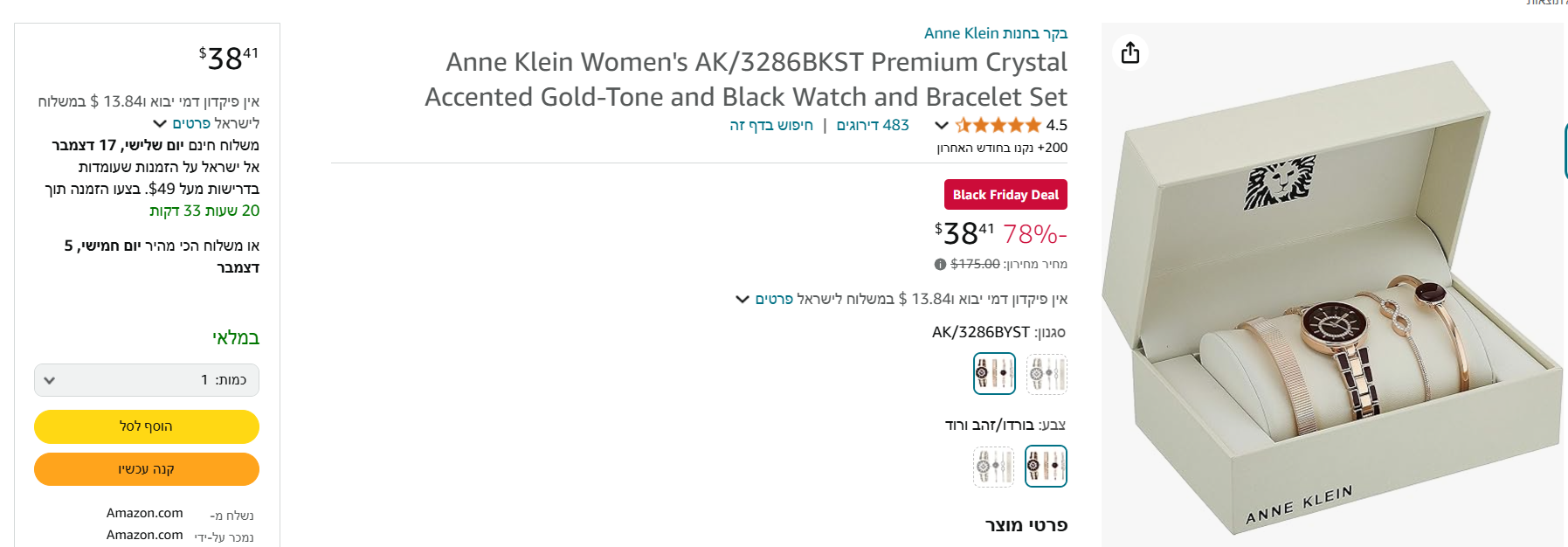Select the highlighted AK/3286BYST style thumbnail
This screenshot has height=547, width=1568.
[x=994, y=373]
